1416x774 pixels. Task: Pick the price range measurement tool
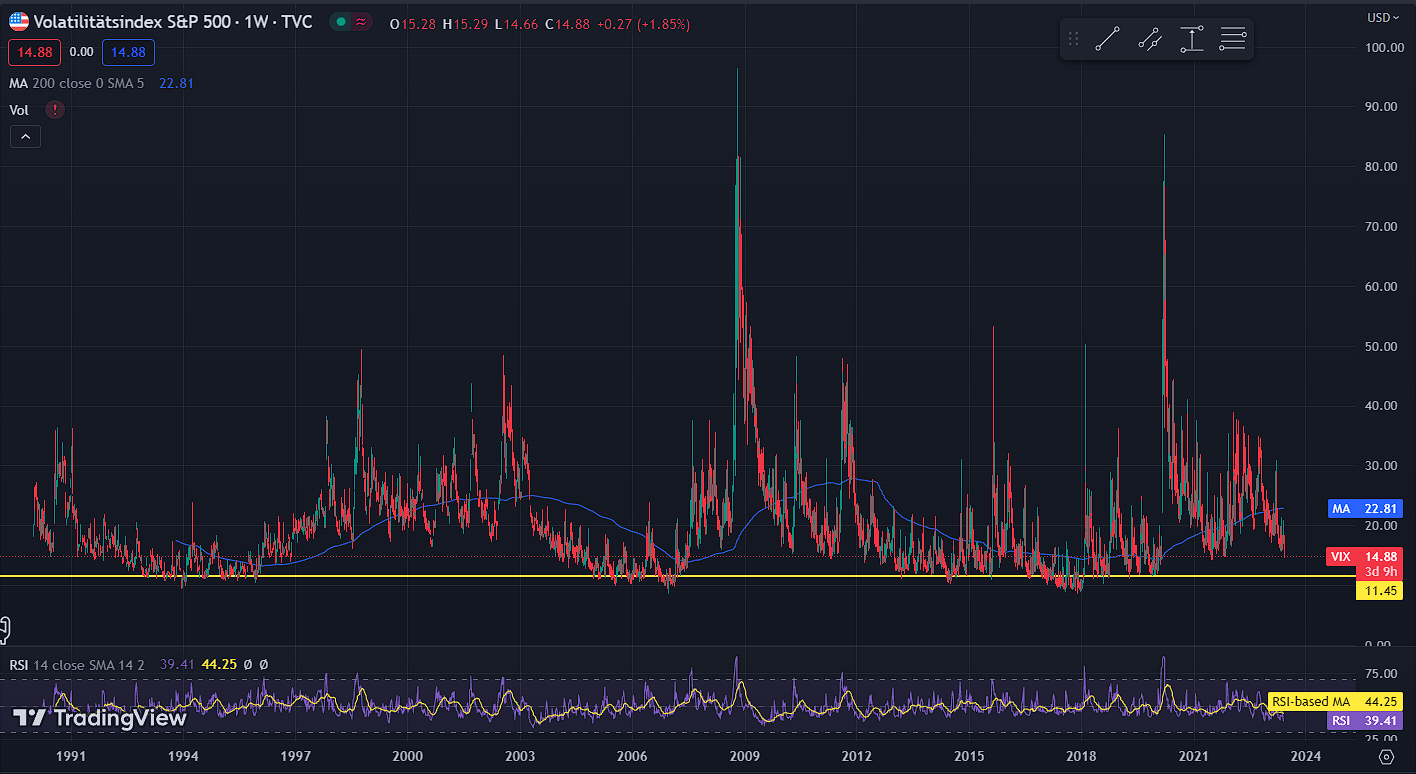tap(1191, 40)
